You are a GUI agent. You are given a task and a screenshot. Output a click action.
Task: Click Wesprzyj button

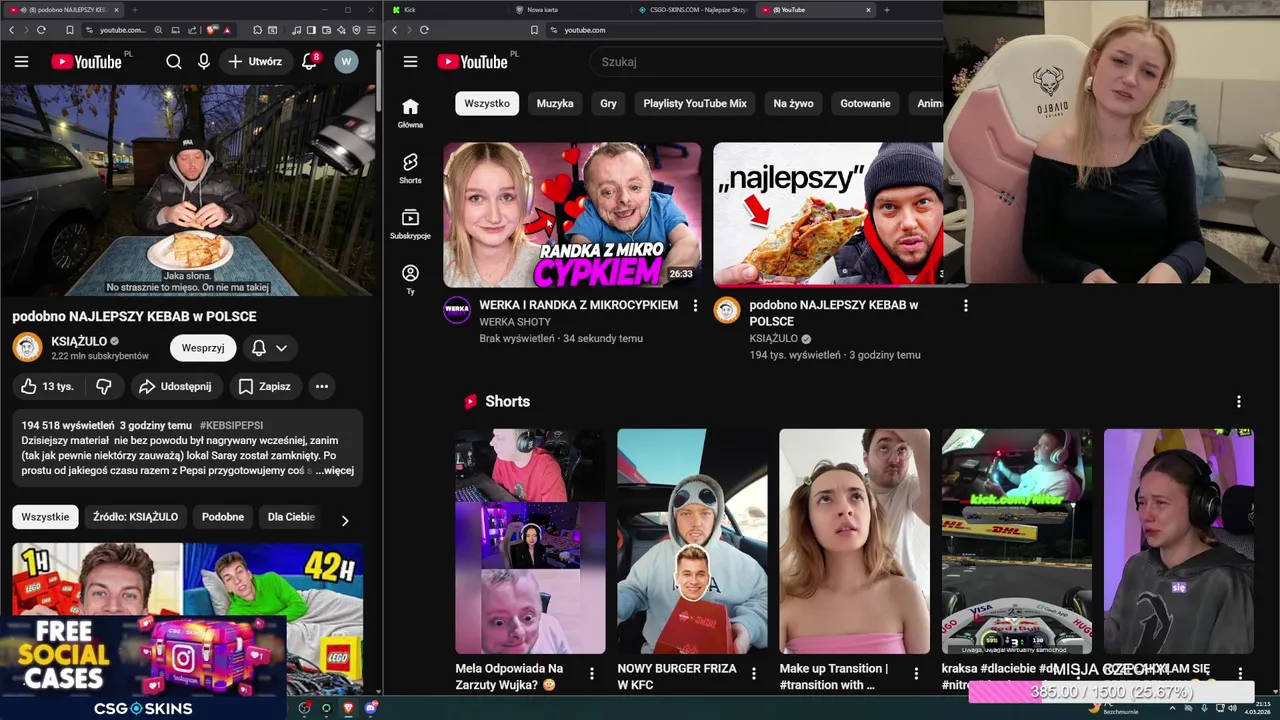pyautogui.click(x=203, y=348)
